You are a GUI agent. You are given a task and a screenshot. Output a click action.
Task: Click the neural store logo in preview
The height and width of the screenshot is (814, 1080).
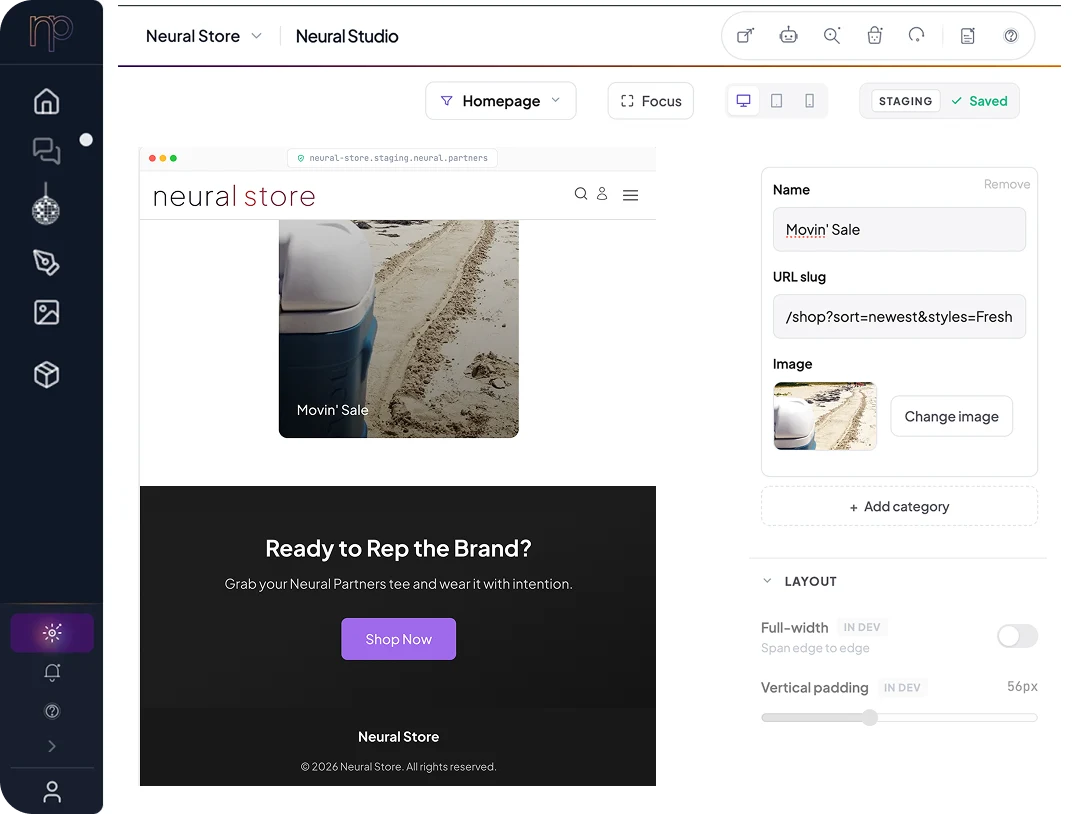[233, 196]
